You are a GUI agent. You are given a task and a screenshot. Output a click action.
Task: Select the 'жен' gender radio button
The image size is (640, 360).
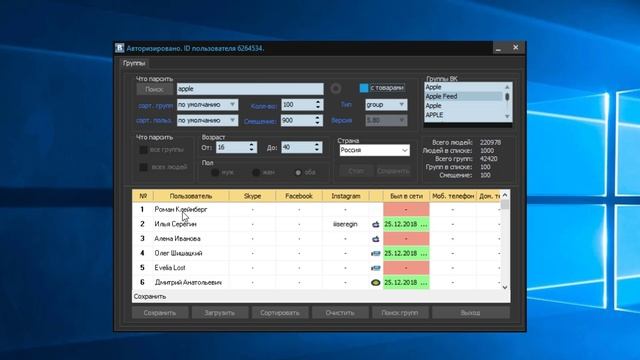point(256,172)
